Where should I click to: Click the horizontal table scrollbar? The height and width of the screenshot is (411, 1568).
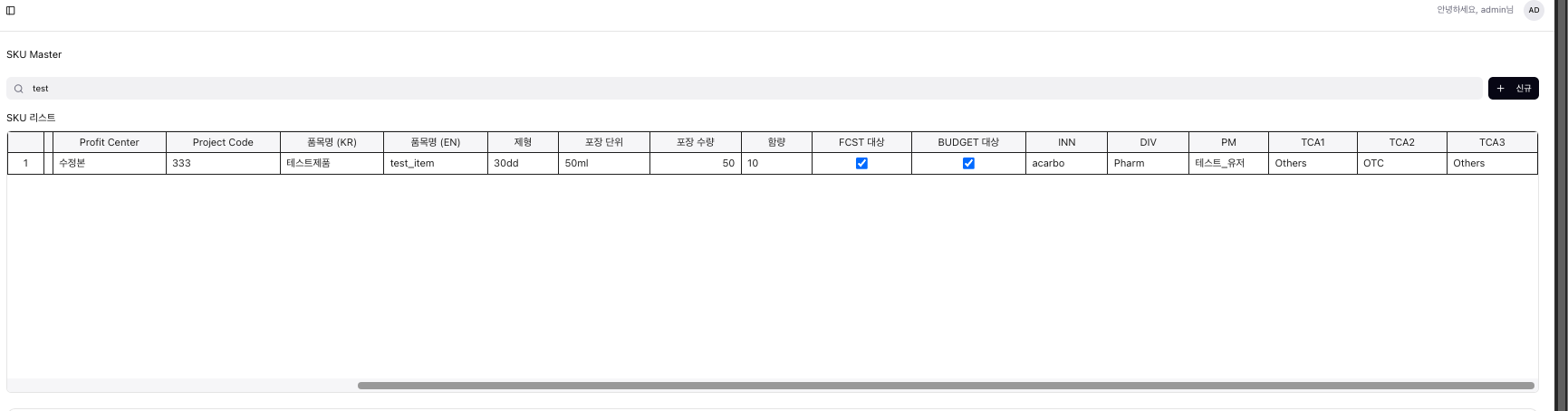(x=946, y=386)
